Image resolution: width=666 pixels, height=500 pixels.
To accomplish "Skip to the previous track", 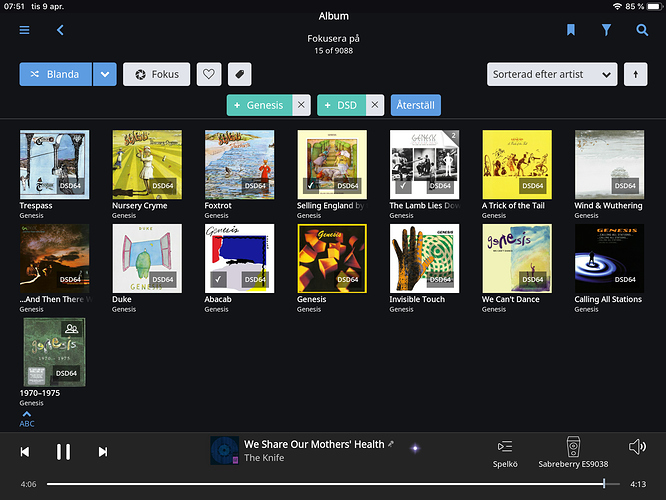I will [x=25, y=452].
